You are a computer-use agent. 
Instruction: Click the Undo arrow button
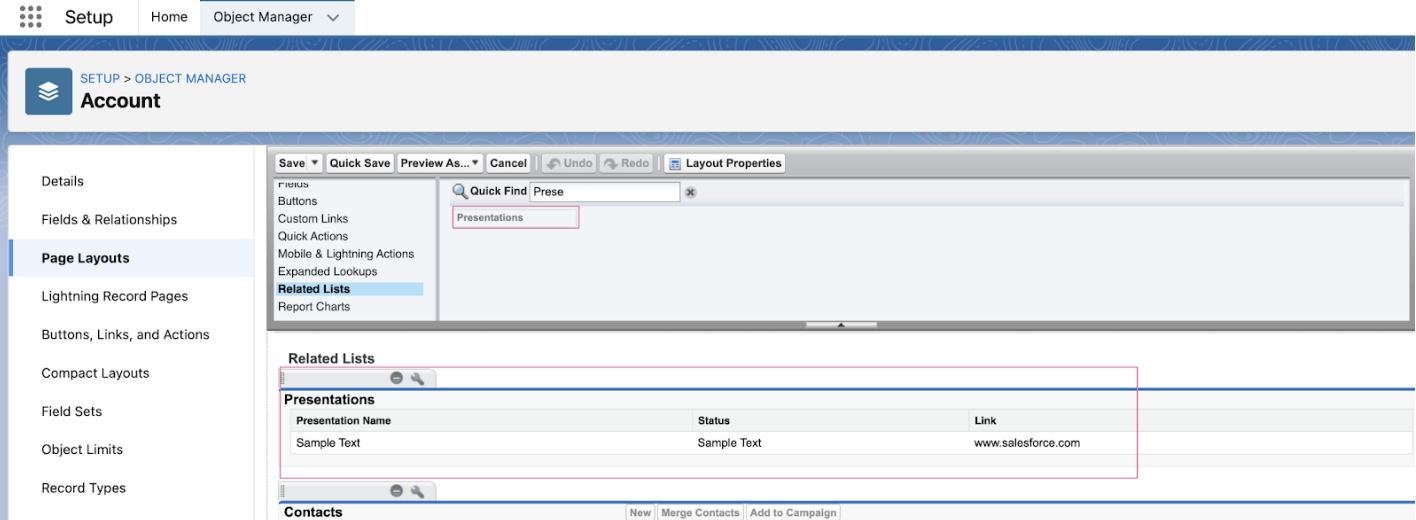[568, 163]
